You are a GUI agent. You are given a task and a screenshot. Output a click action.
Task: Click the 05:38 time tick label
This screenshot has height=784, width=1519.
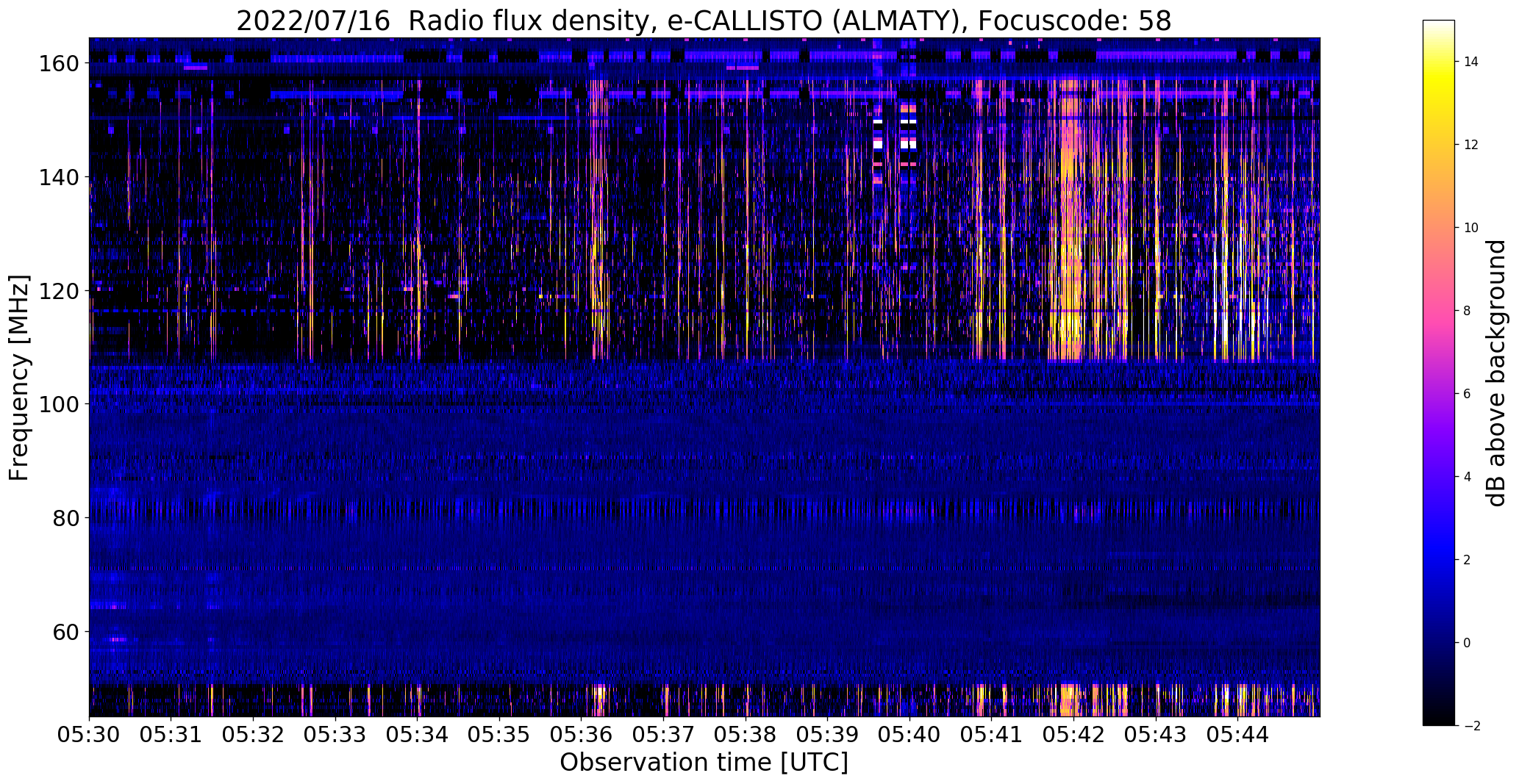(x=746, y=735)
